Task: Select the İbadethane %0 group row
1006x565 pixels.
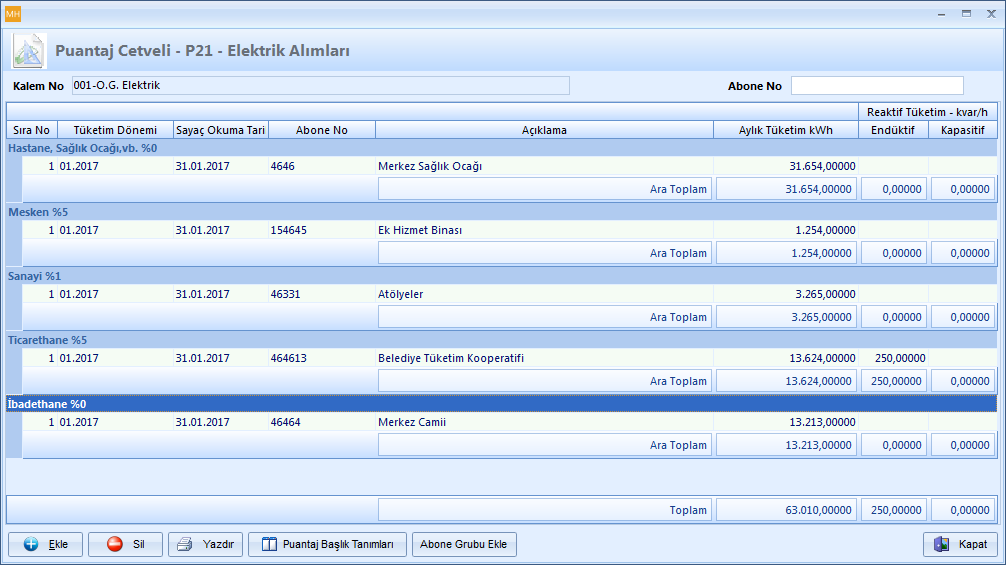Action: 48,404
